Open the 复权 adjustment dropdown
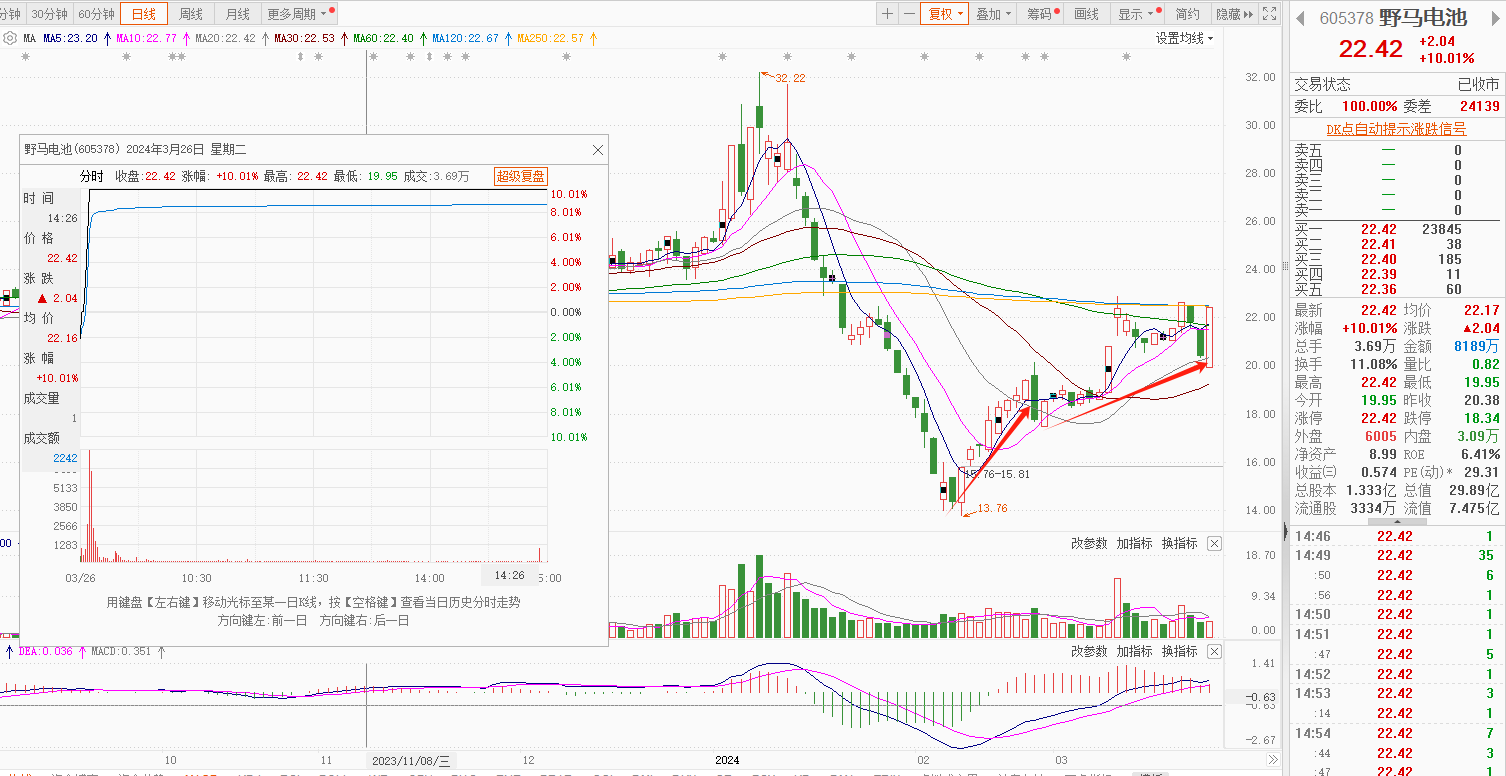 tap(945, 14)
